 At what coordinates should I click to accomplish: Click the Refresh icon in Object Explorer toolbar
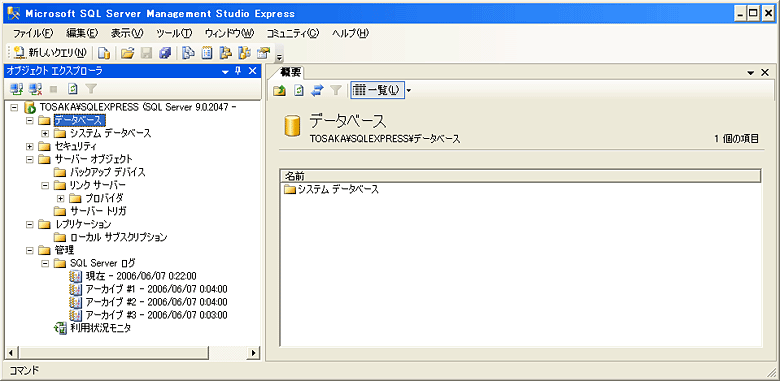point(73,89)
